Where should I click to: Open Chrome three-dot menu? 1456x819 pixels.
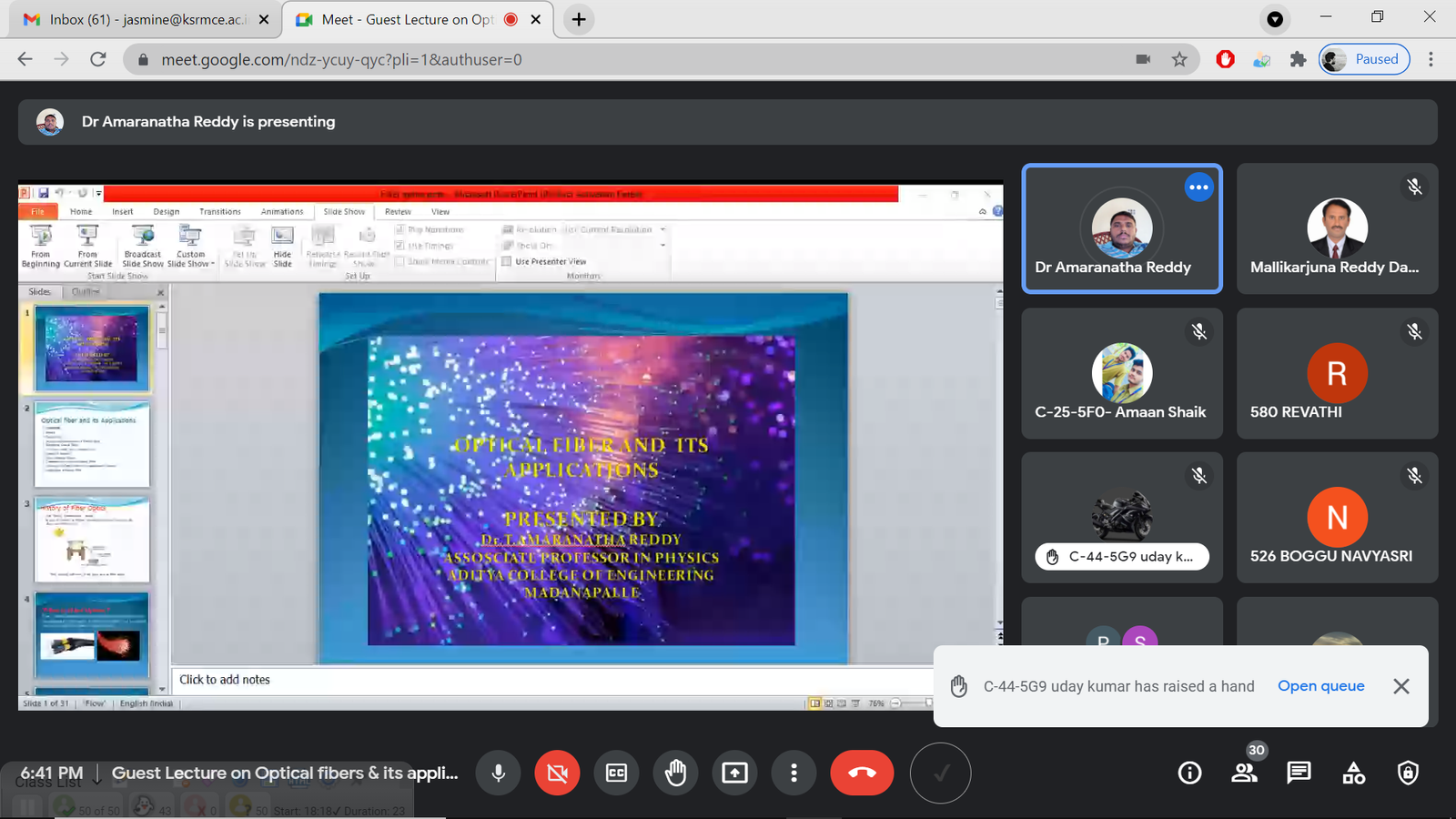pyautogui.click(x=1431, y=59)
